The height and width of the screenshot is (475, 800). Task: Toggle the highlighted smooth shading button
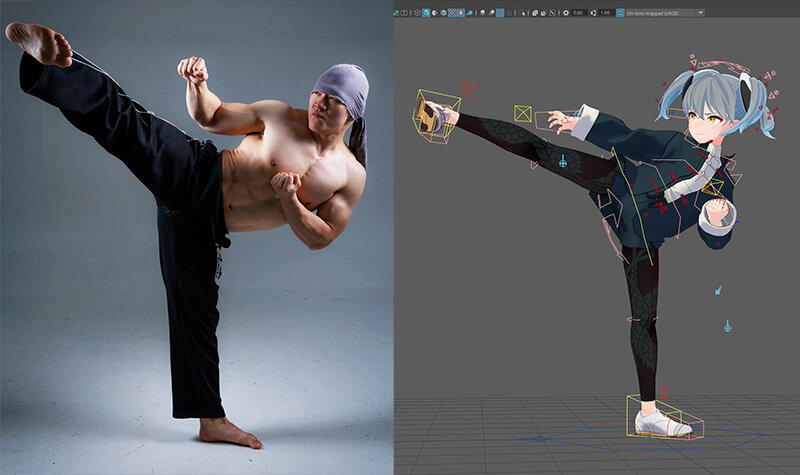pos(427,12)
